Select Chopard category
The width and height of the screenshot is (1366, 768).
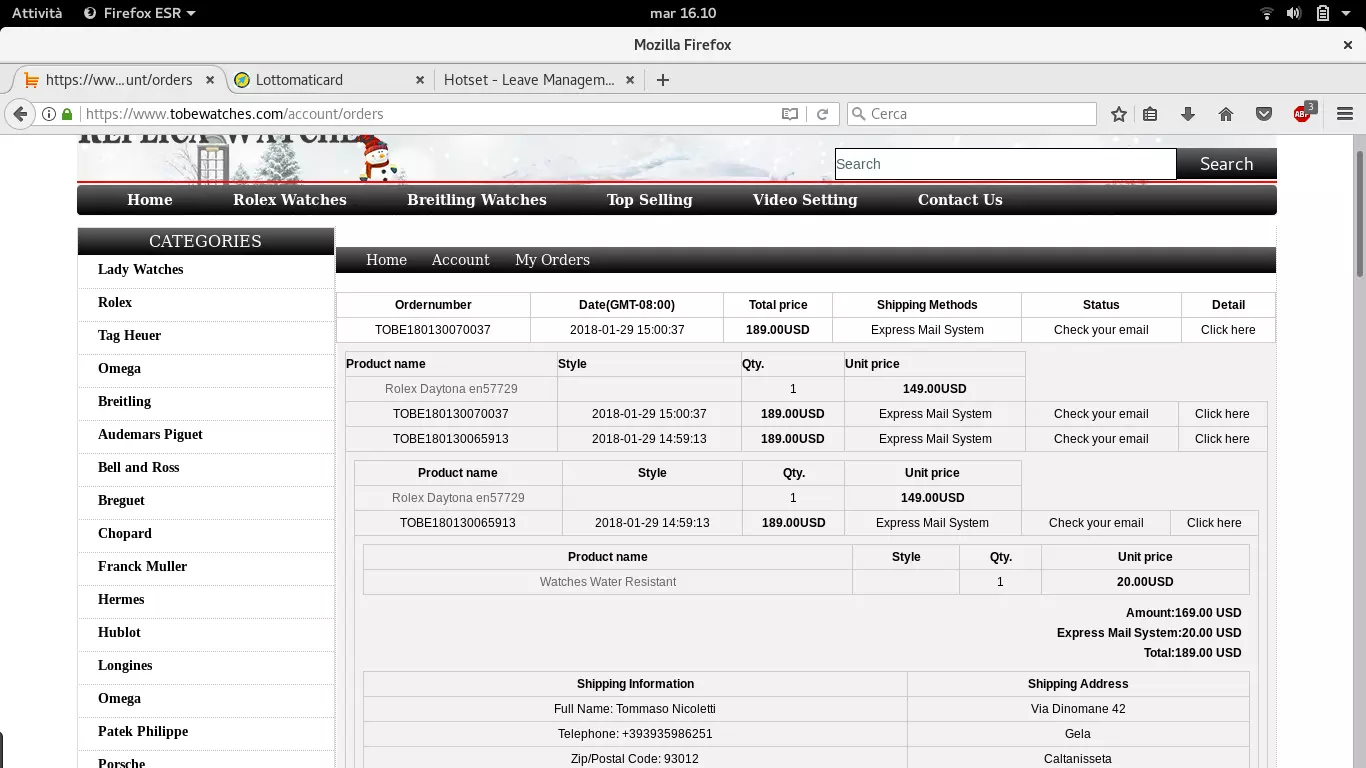[x=125, y=534]
